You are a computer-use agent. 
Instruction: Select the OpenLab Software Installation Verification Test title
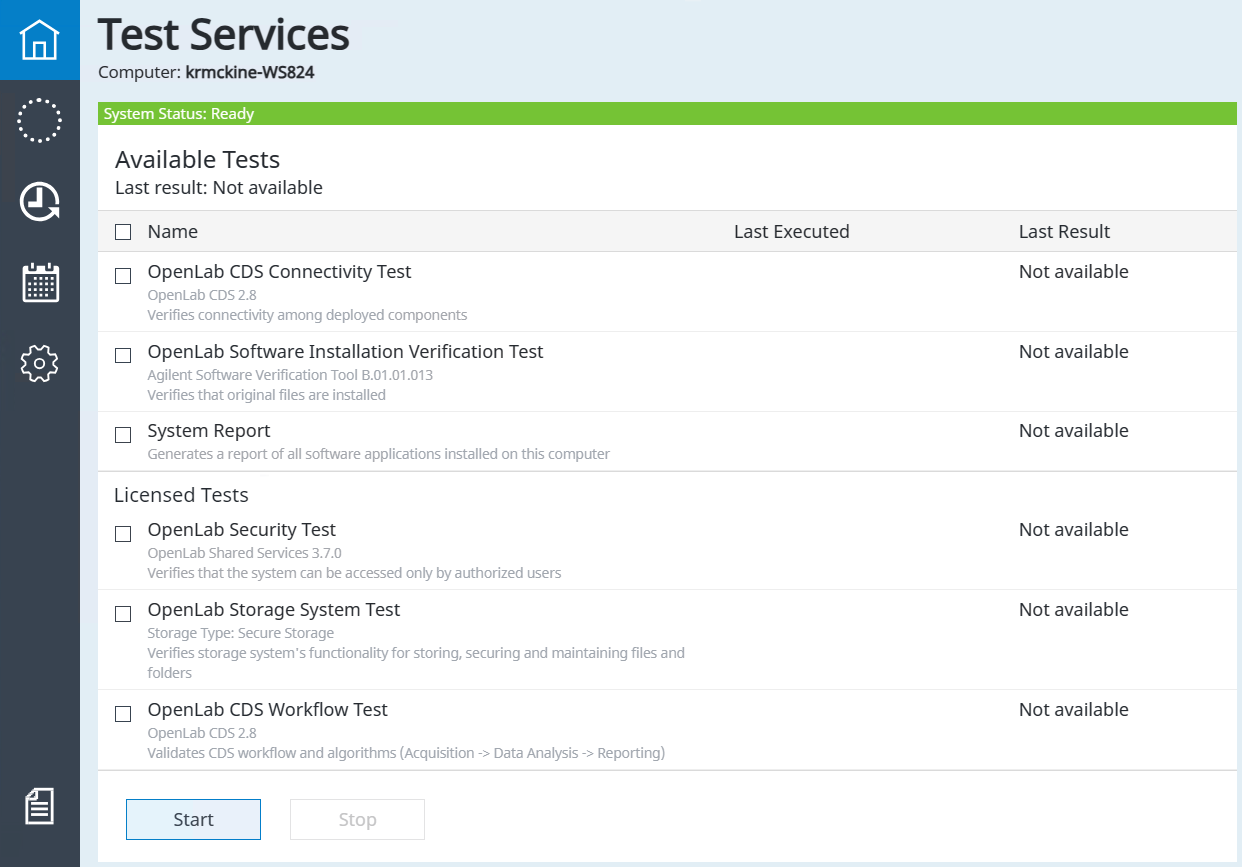345,352
